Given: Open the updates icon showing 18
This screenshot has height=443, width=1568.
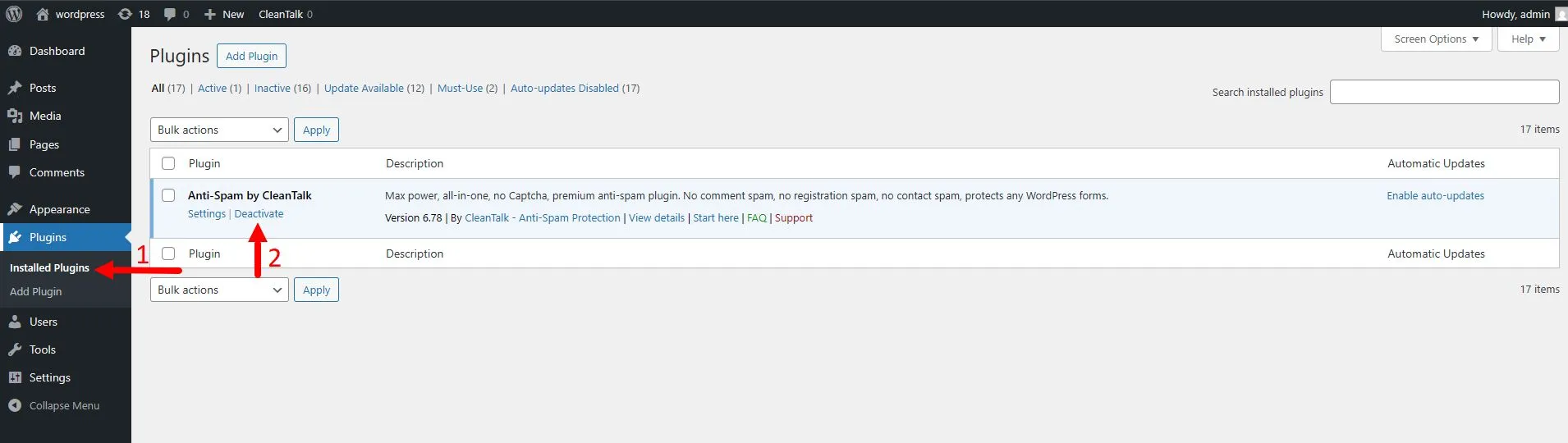Looking at the screenshot, I should click(x=125, y=14).
